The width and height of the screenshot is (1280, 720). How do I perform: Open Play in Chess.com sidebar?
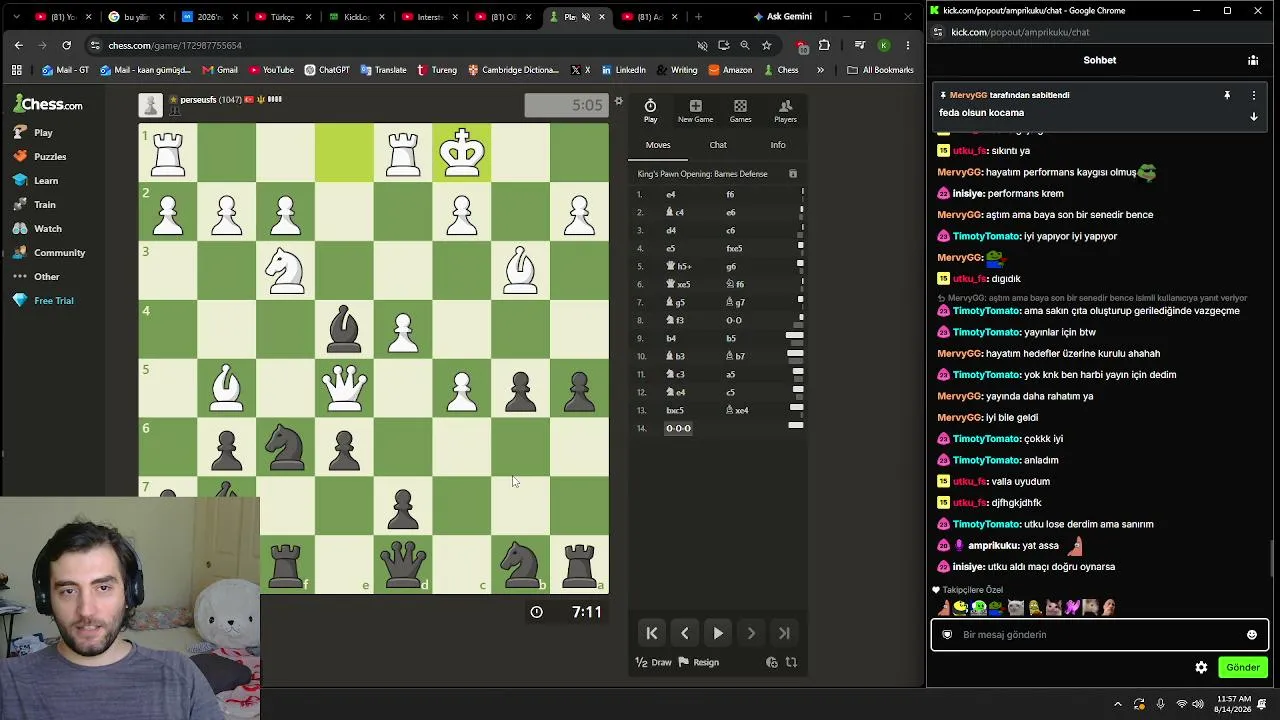coord(33,132)
